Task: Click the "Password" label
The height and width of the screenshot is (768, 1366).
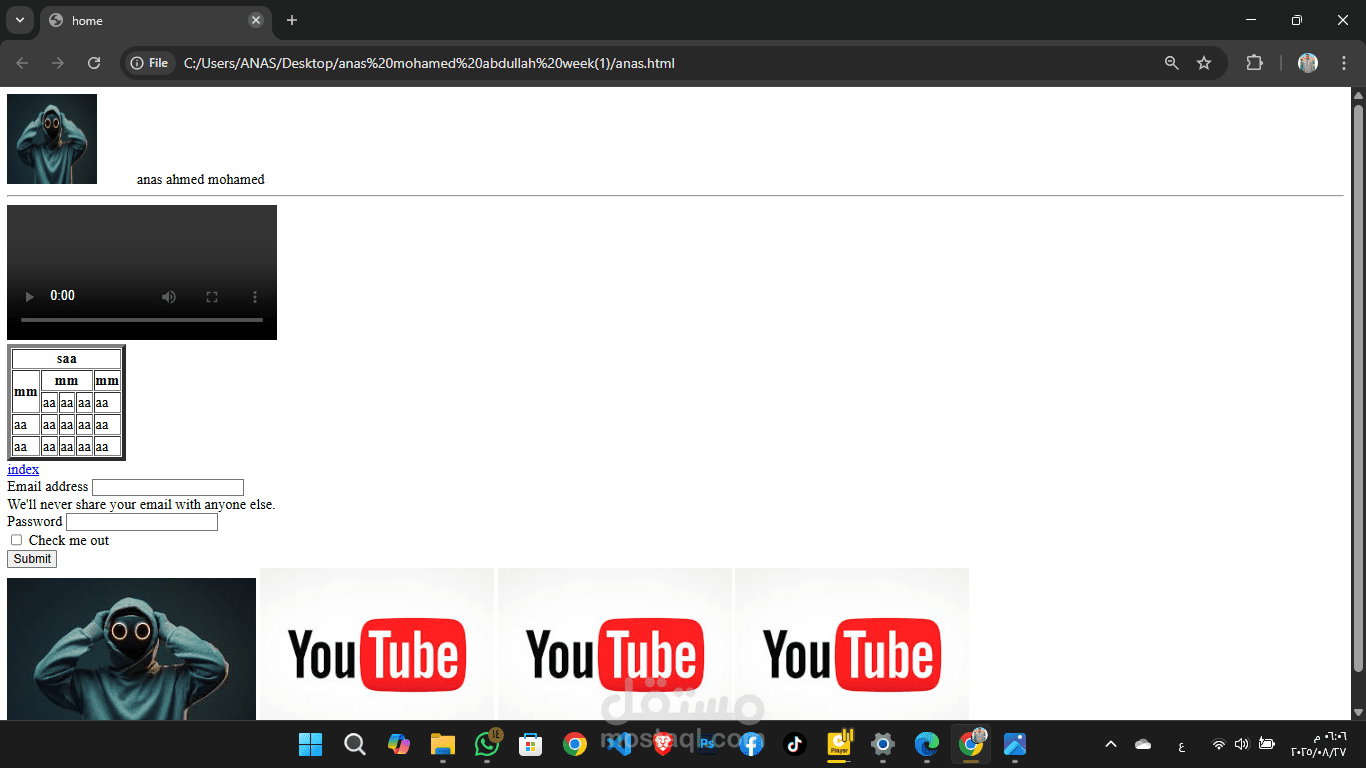Action: click(35, 522)
